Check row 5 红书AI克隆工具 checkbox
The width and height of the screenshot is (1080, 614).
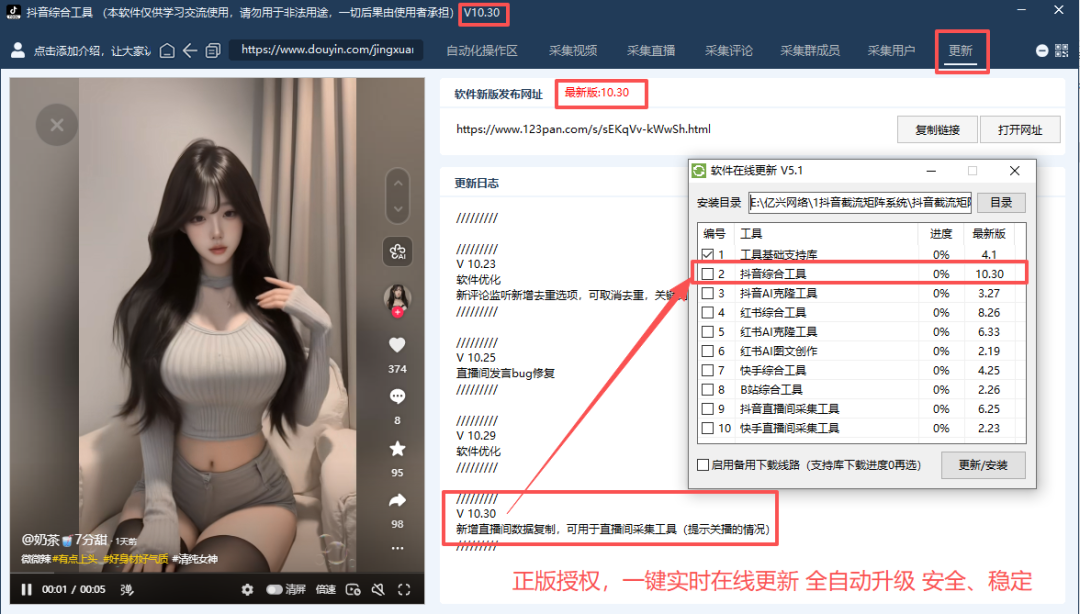point(707,331)
